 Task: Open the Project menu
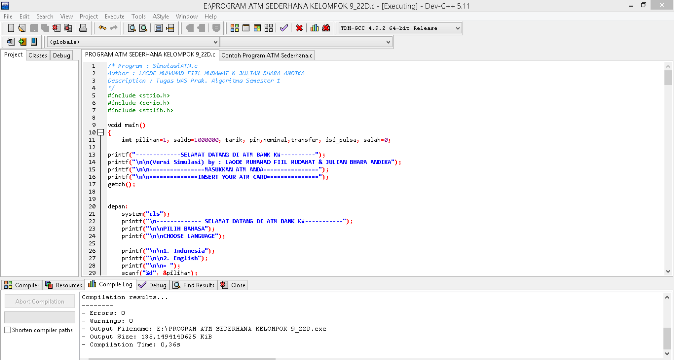(89, 16)
